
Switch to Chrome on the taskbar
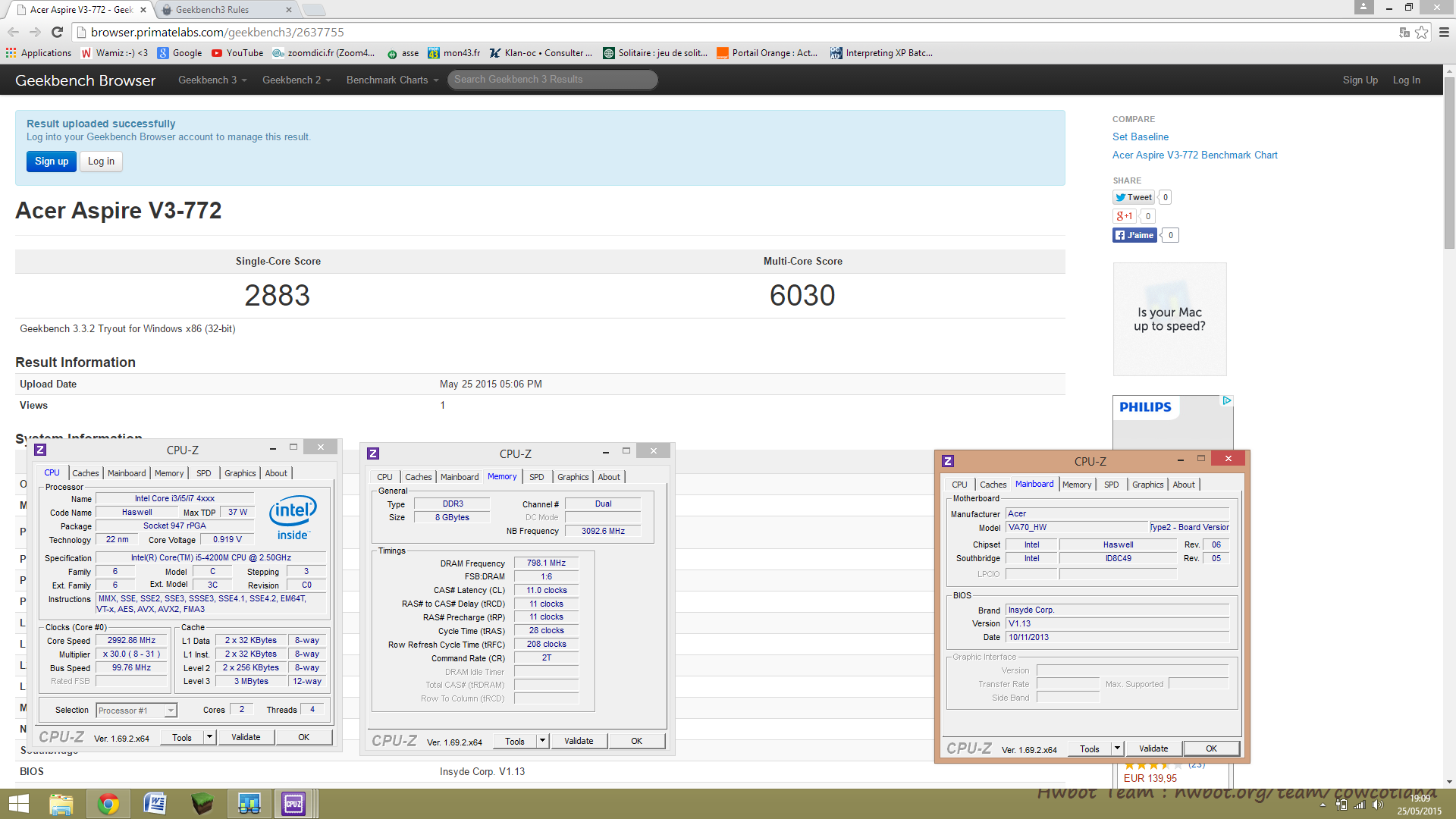pyautogui.click(x=108, y=804)
